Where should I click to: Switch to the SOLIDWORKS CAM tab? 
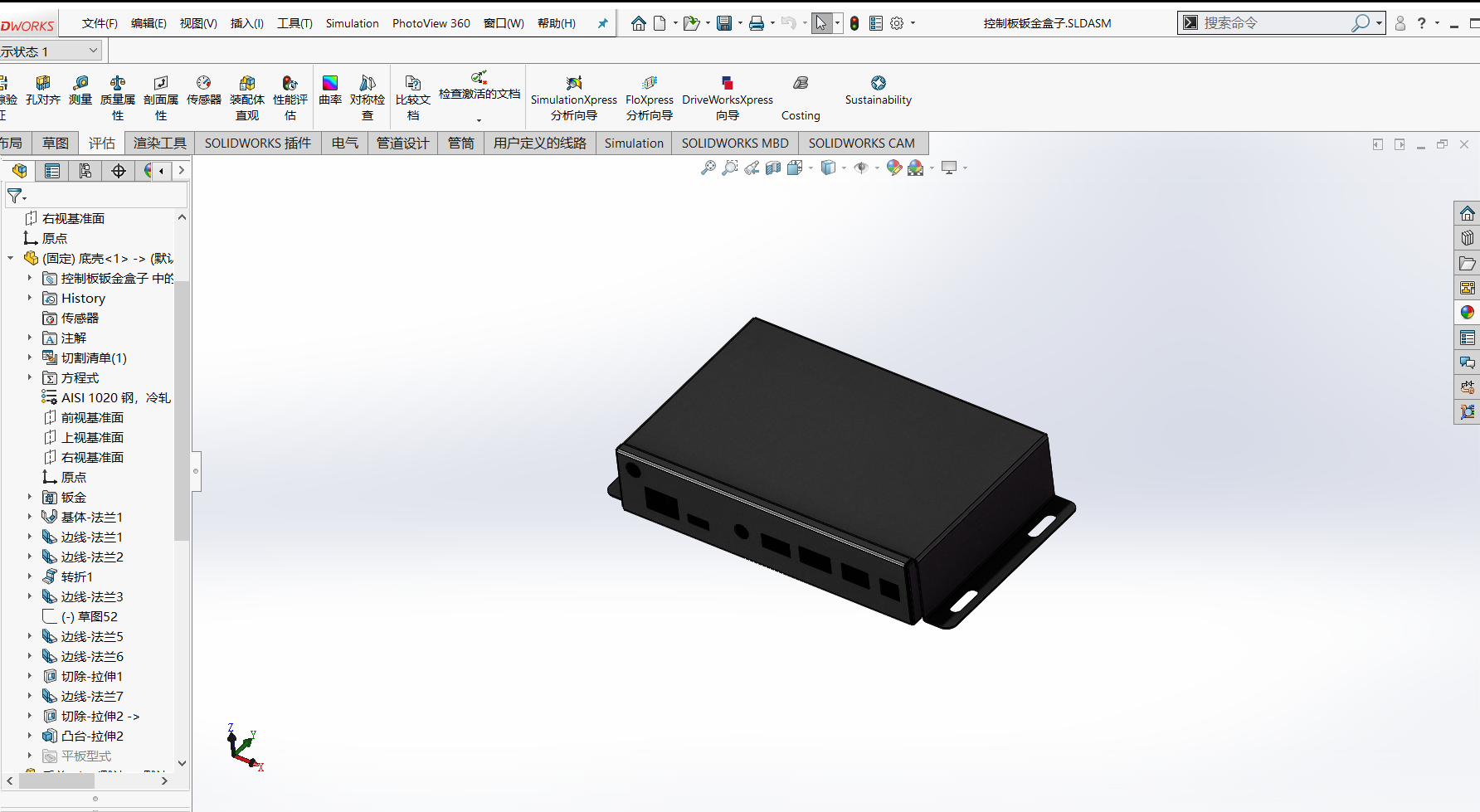862,143
